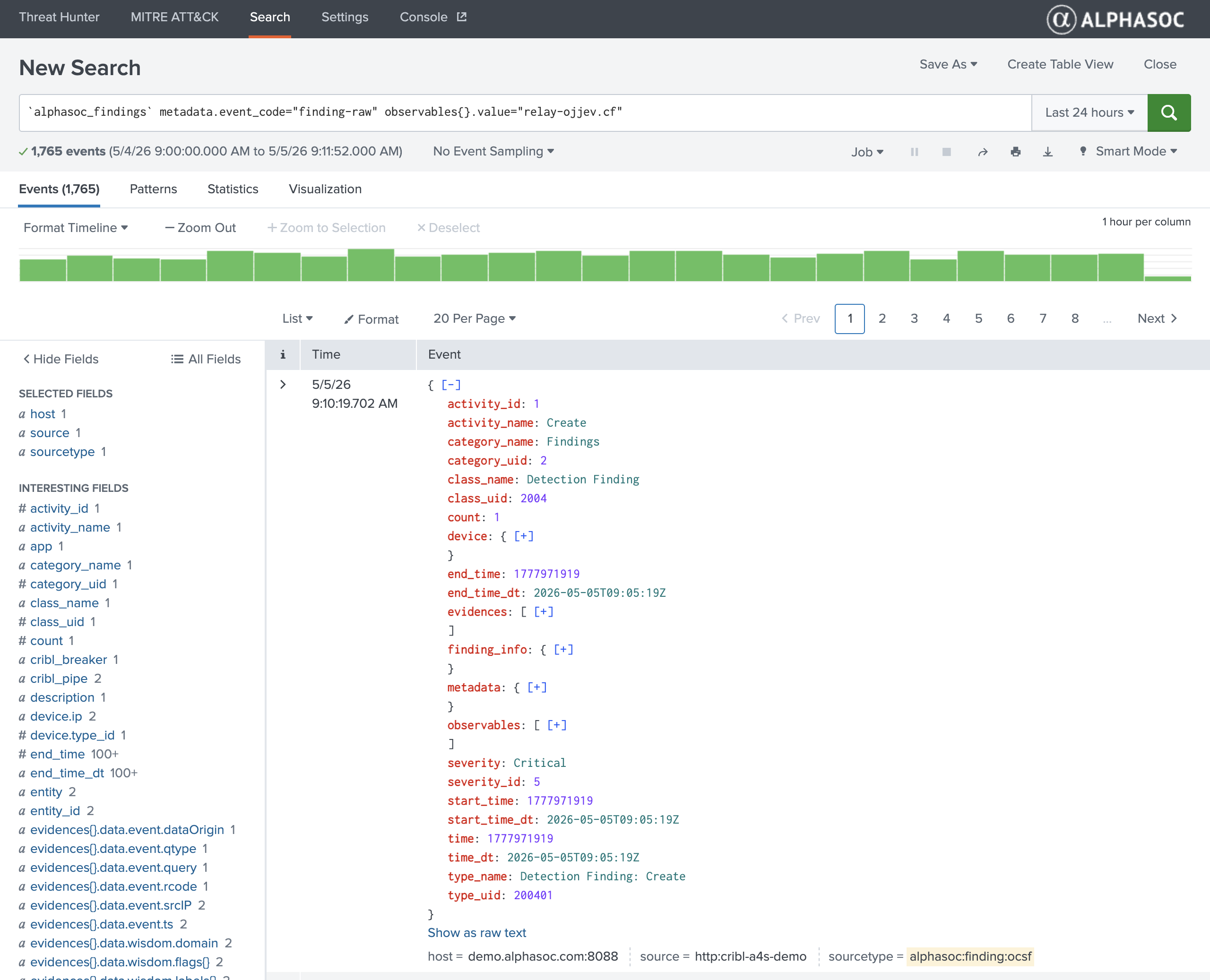The width and height of the screenshot is (1210, 980).
Task: Go to results page 8
Action: [x=1075, y=318]
